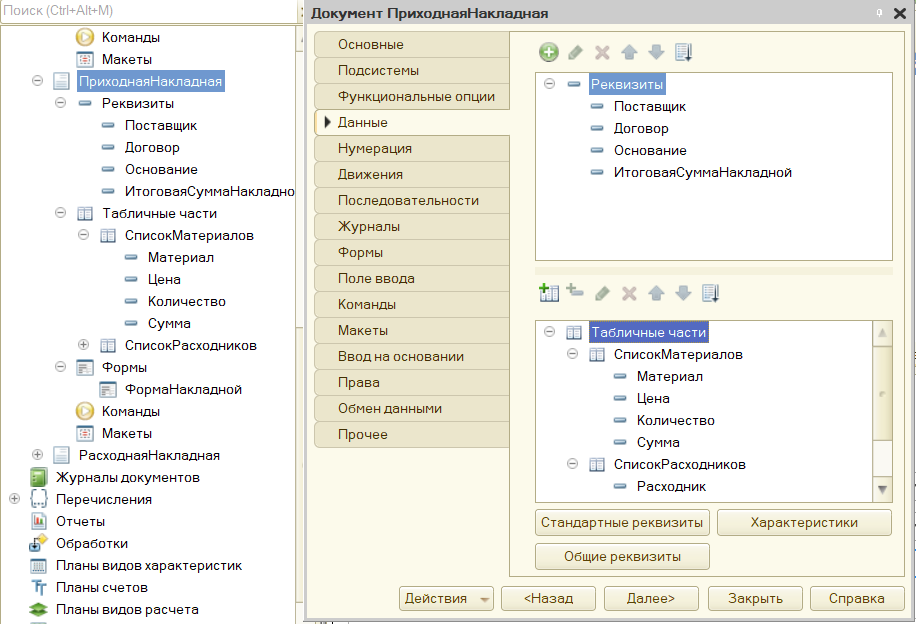Click the green add attribute icon
Image resolution: width=916 pixels, height=624 pixels.
[549, 52]
